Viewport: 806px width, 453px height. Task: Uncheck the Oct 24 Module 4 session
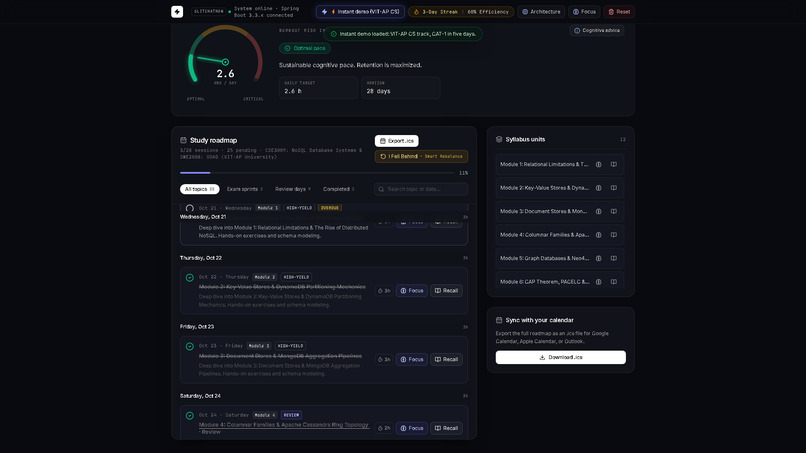pos(190,415)
